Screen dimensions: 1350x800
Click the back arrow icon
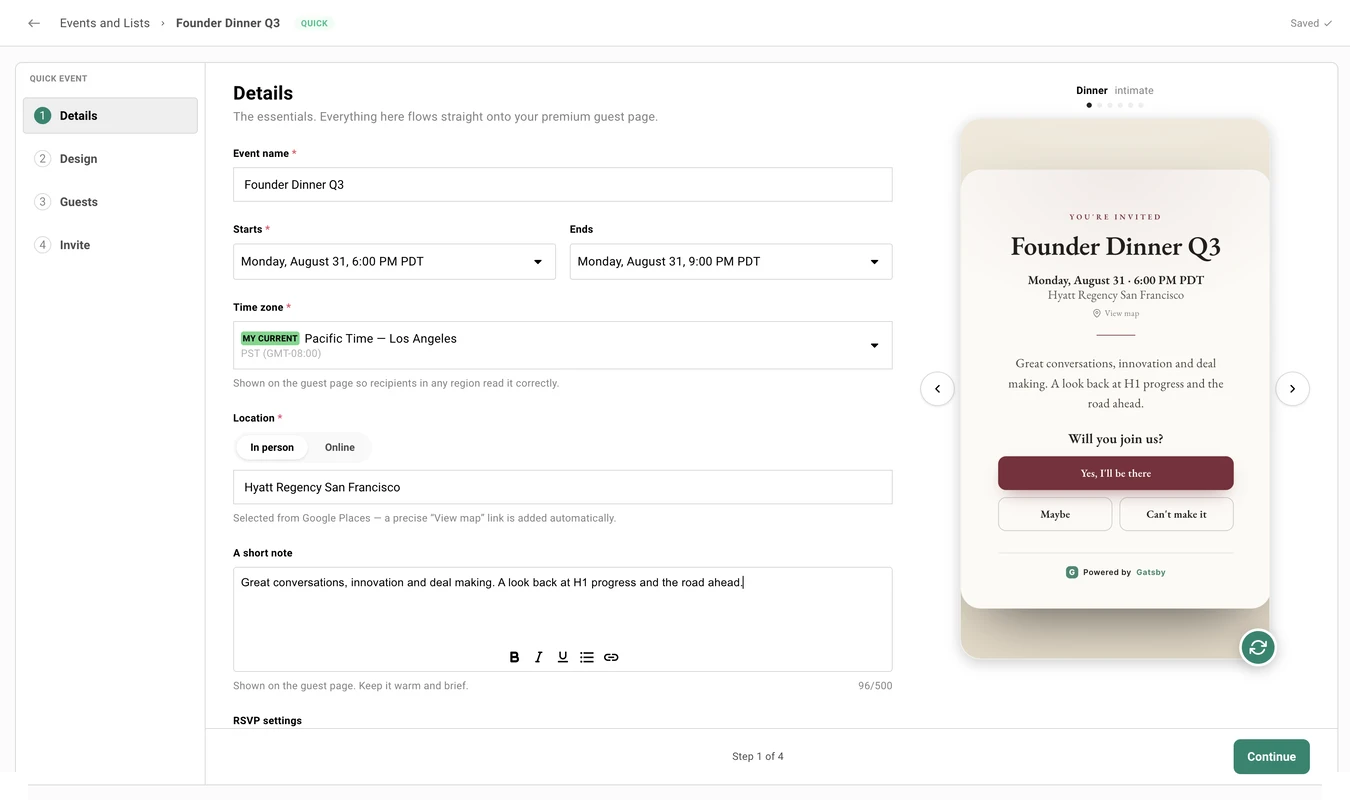pos(34,23)
